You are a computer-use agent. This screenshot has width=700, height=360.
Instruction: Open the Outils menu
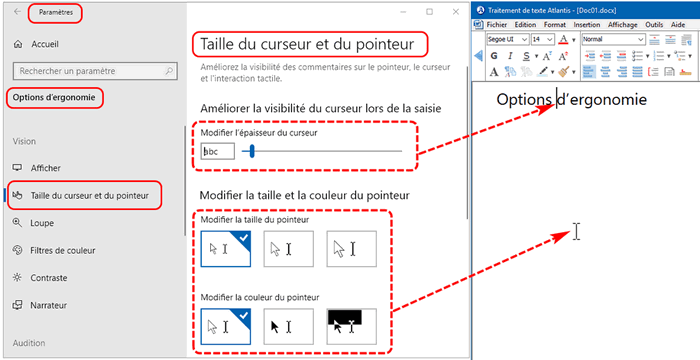654,25
